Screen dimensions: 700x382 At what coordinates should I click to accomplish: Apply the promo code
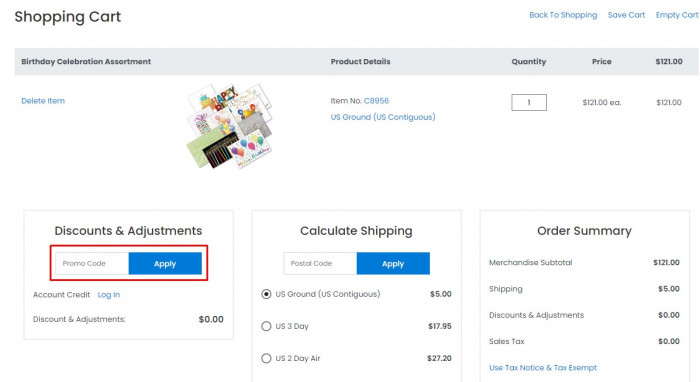pos(165,263)
